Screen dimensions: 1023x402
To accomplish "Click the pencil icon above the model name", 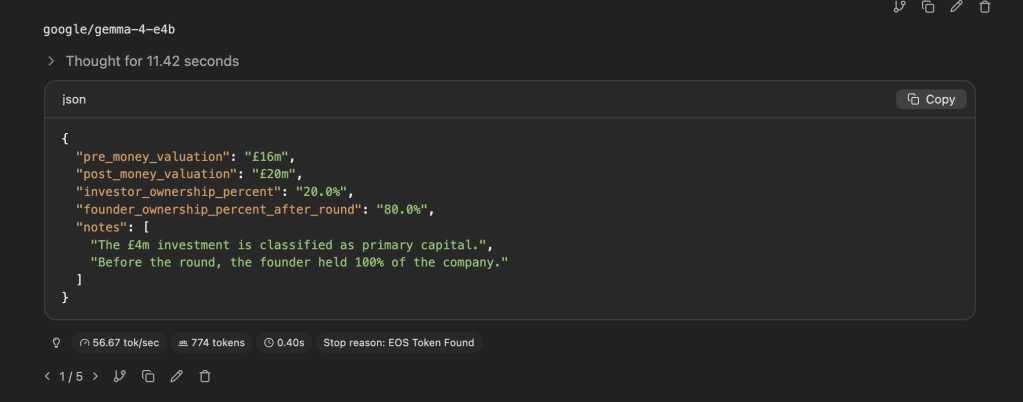I will click(956, 7).
